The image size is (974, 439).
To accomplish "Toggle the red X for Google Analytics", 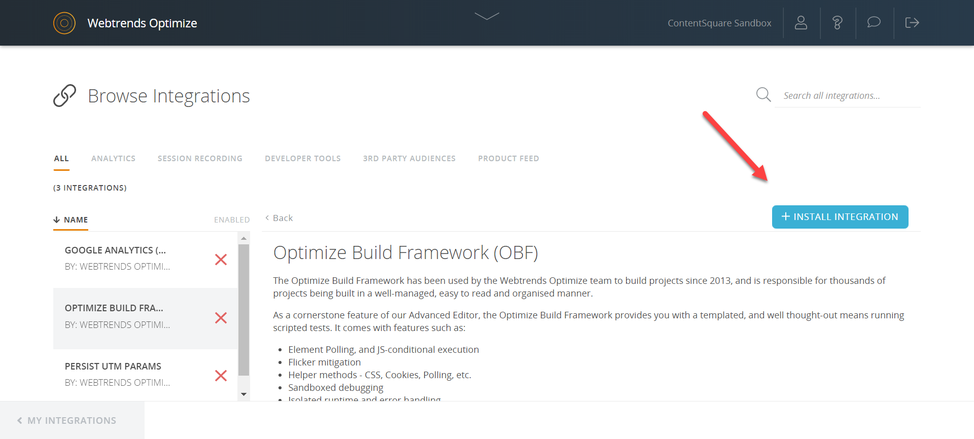I will (221, 260).
